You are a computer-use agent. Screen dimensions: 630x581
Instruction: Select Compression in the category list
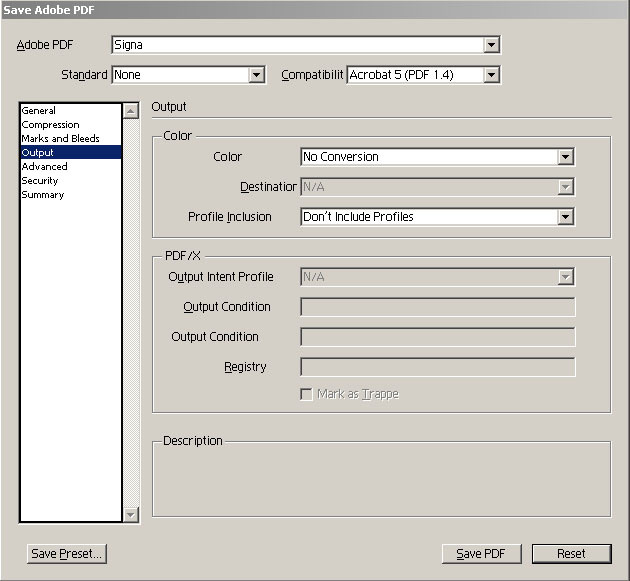tap(71, 125)
